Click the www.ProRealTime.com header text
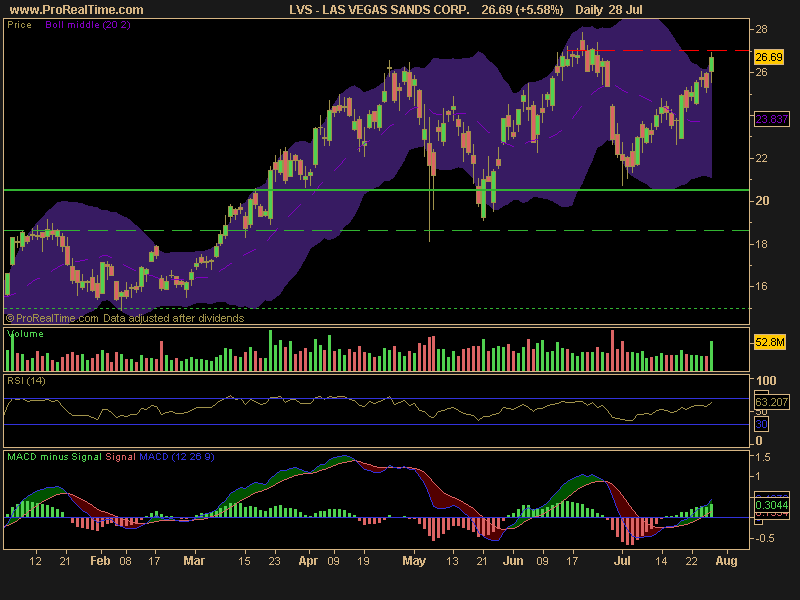This screenshot has width=800, height=600. coord(77,10)
